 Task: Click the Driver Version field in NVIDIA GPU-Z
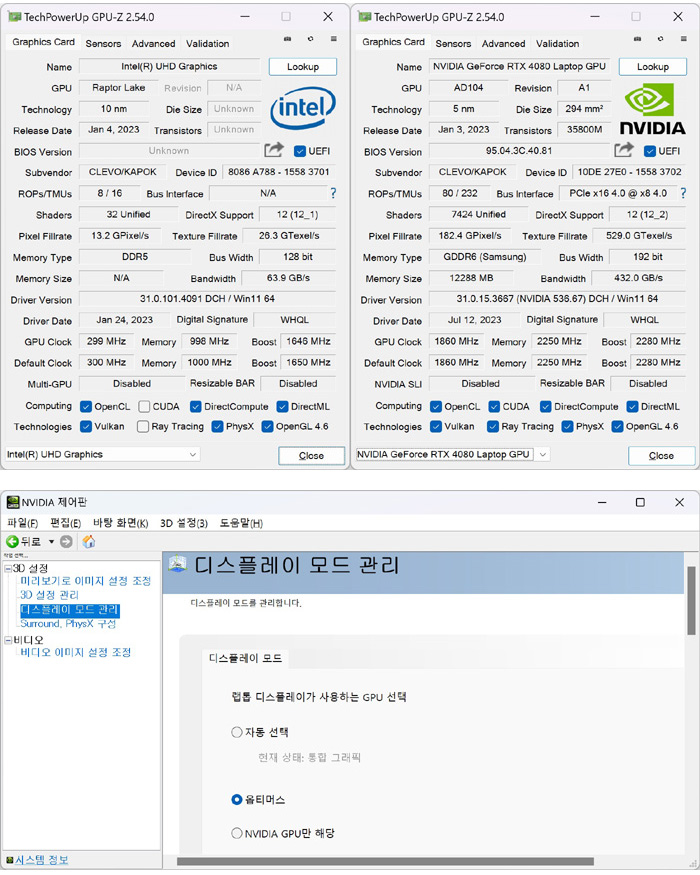pyautogui.click(x=557, y=299)
